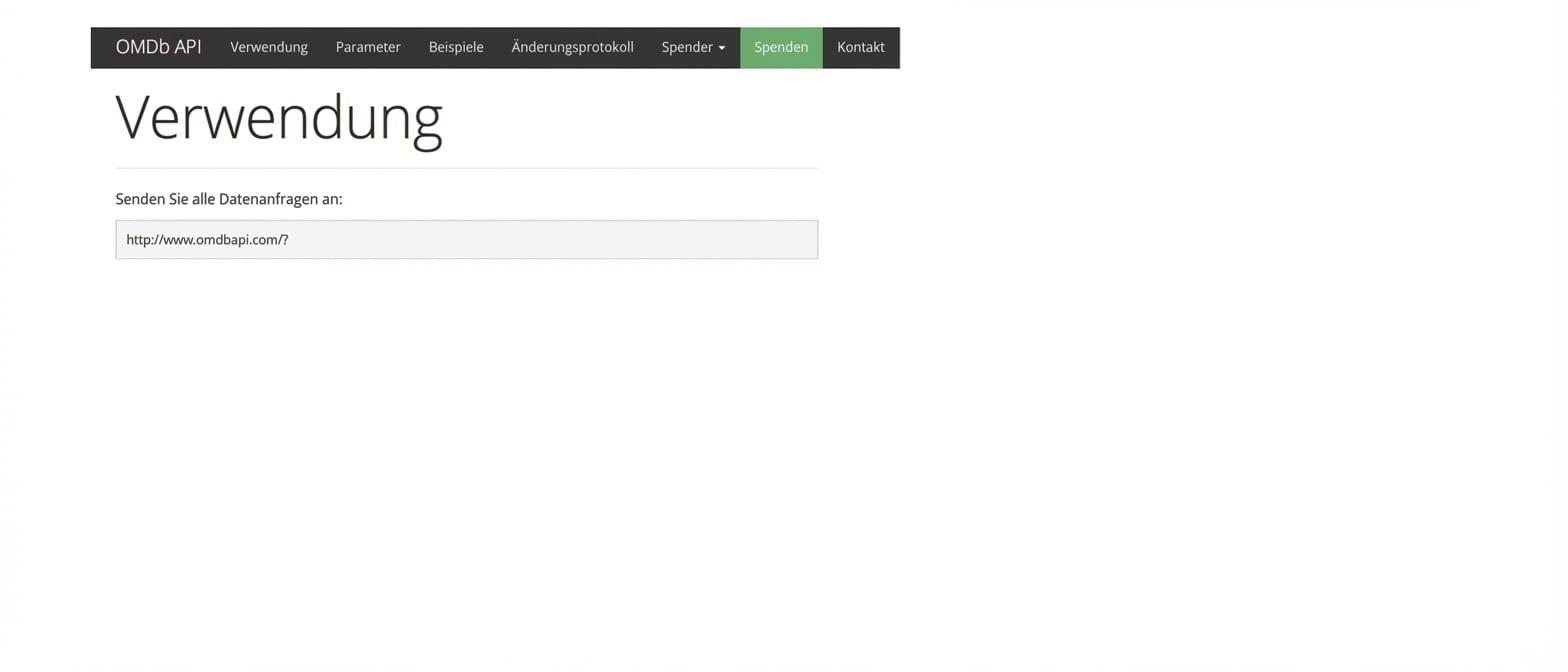The image size is (1568, 672).
Task: Open the Verwendung navbar item
Action: (x=268, y=47)
